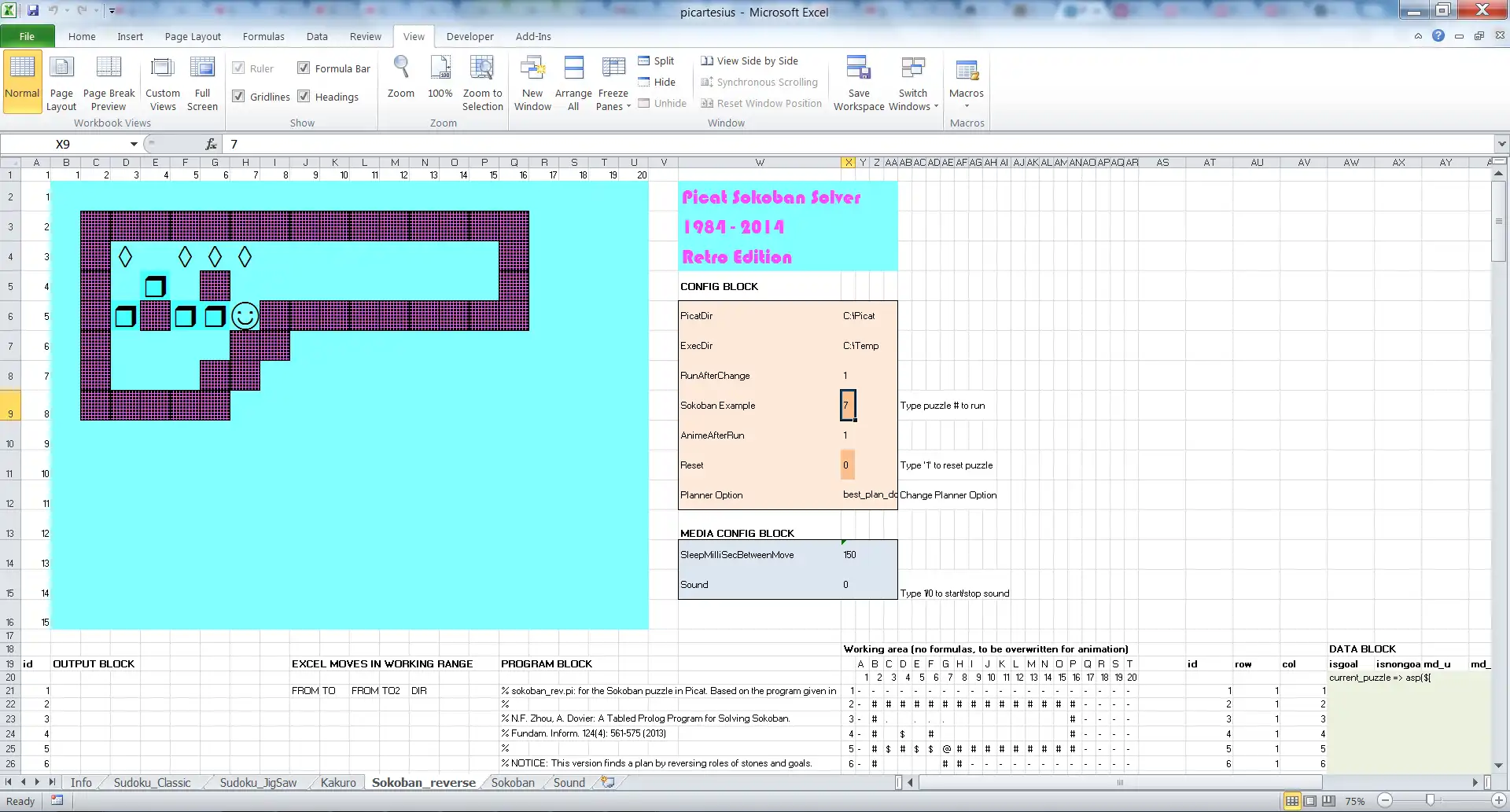Click the Save icon in Quick Access Toolbar
This screenshot has height=812, width=1510.
(x=33, y=11)
